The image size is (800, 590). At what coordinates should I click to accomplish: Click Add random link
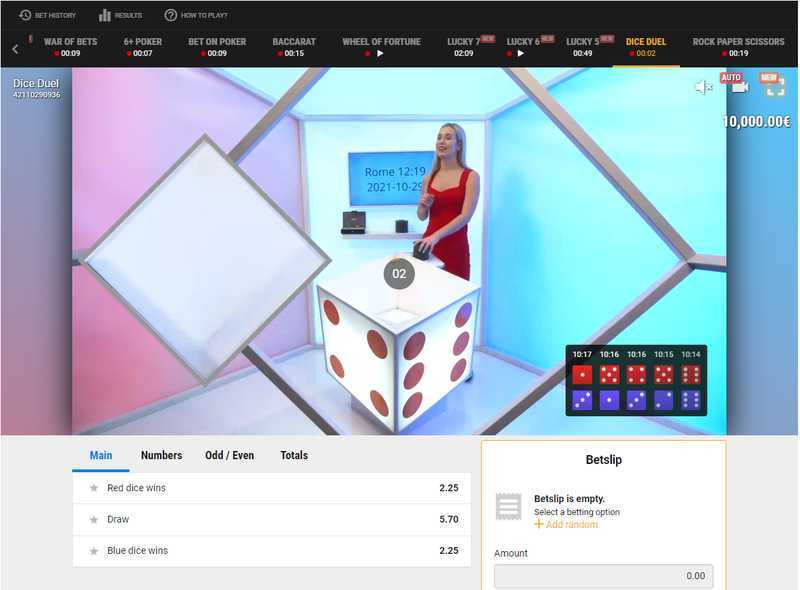[571, 524]
